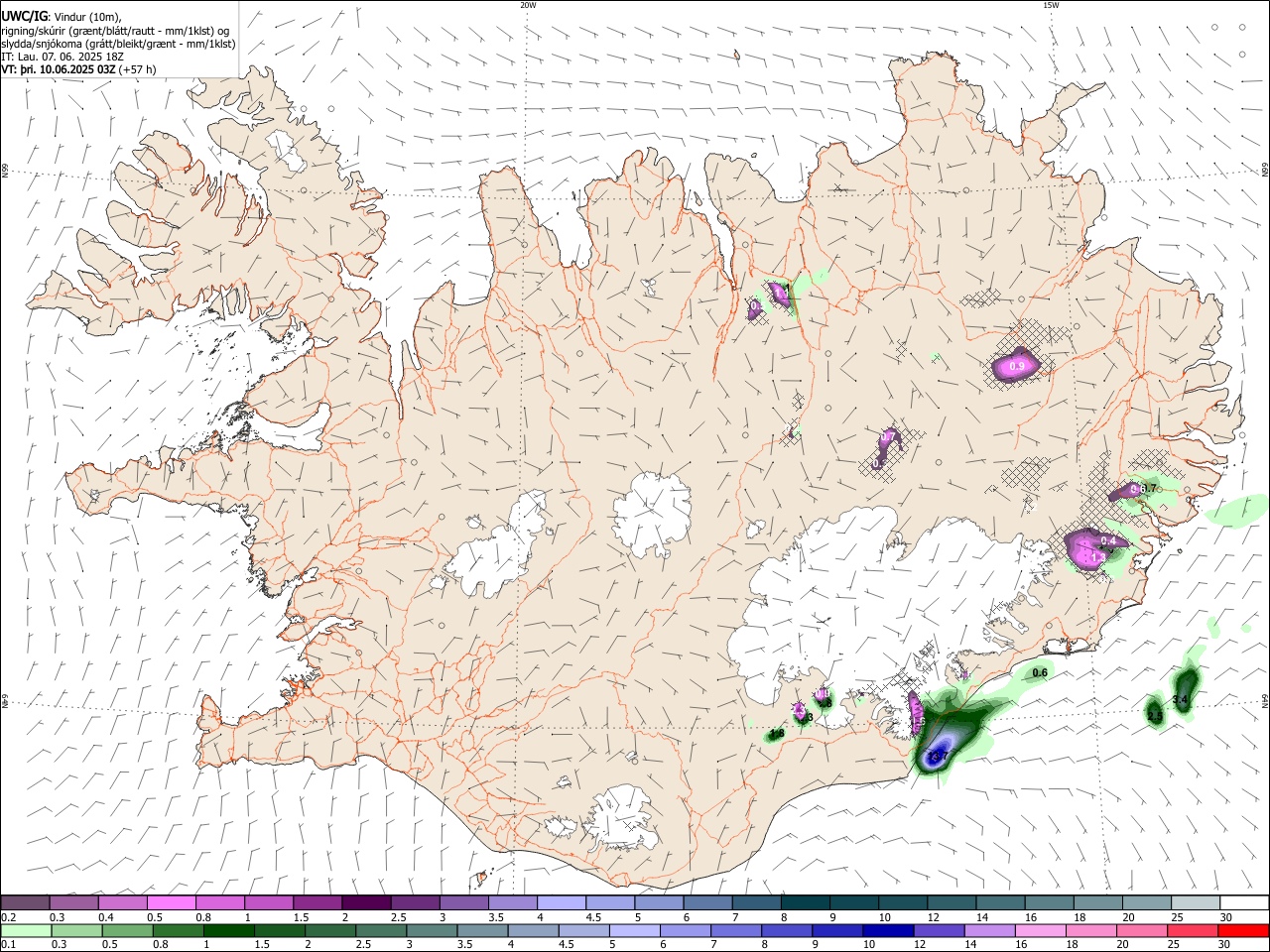Select the bright magenta snow swatch labeled 0.5

tap(171, 903)
